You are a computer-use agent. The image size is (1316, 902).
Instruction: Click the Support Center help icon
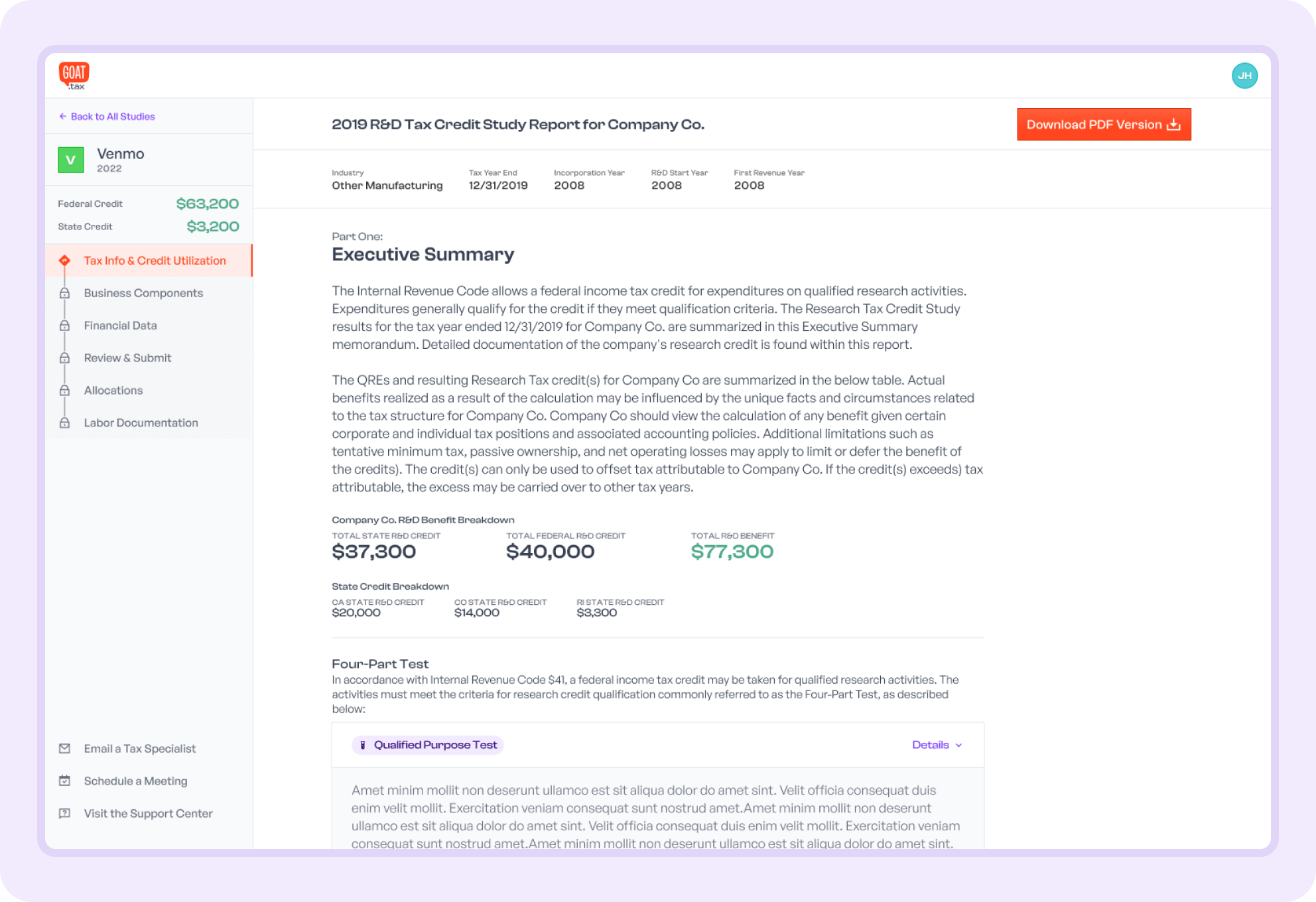(x=64, y=814)
